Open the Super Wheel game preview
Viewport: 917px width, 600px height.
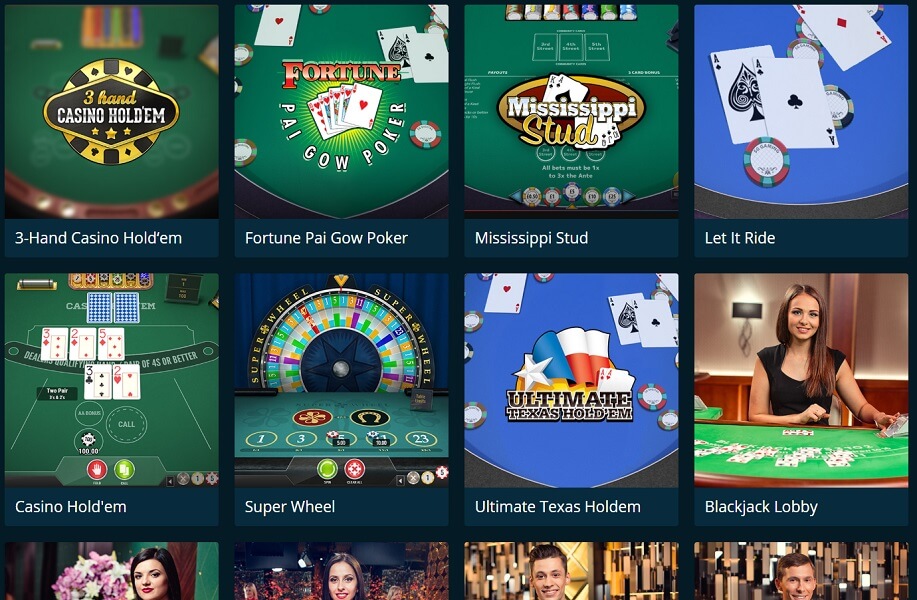pyautogui.click(x=342, y=380)
